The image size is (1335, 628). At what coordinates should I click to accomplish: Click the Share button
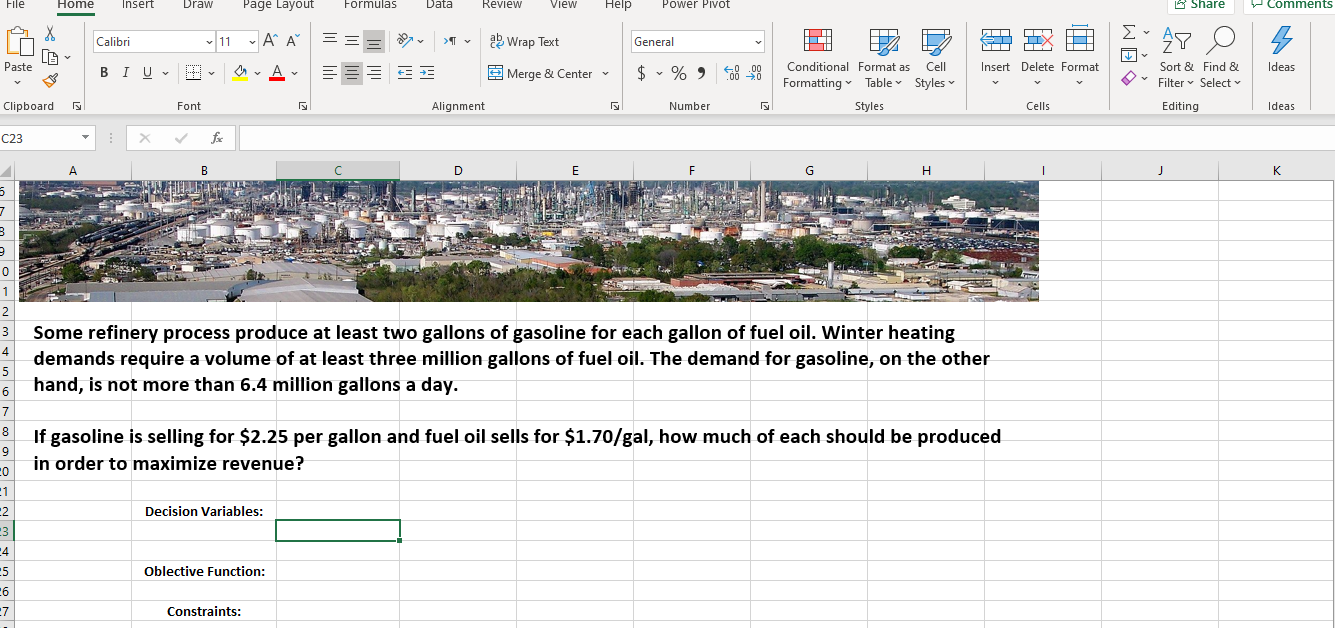tap(1200, 4)
